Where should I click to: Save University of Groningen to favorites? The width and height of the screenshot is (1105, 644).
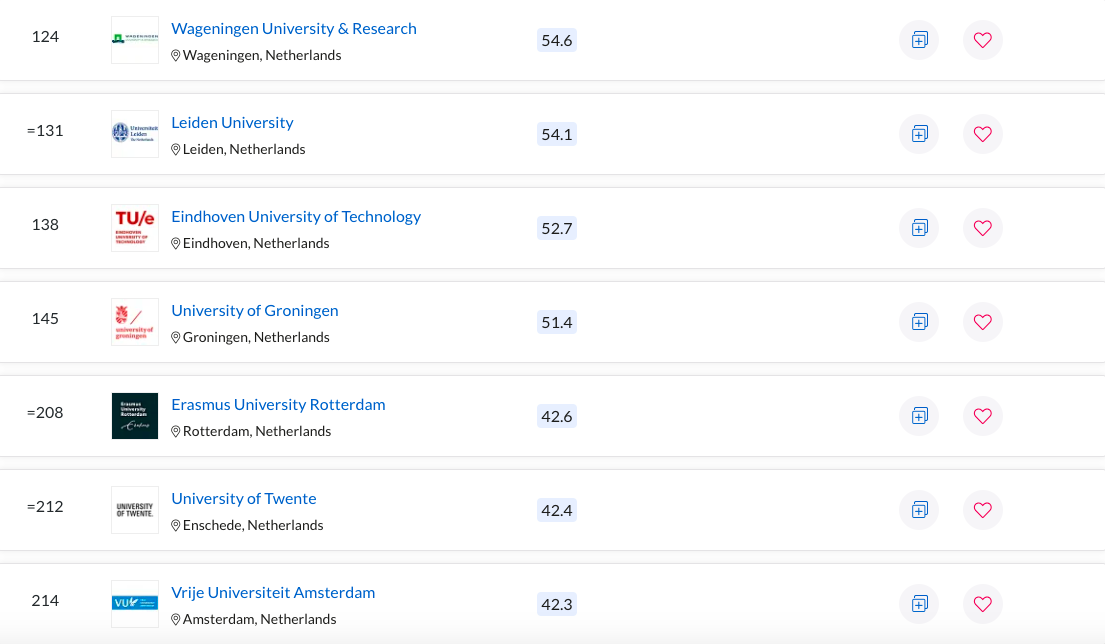pos(982,322)
